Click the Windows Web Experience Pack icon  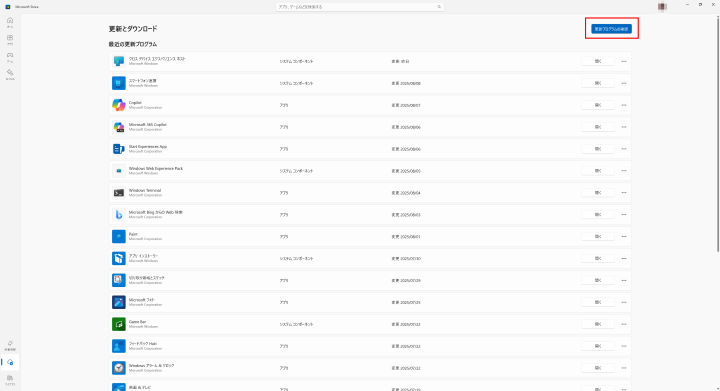tap(118, 171)
